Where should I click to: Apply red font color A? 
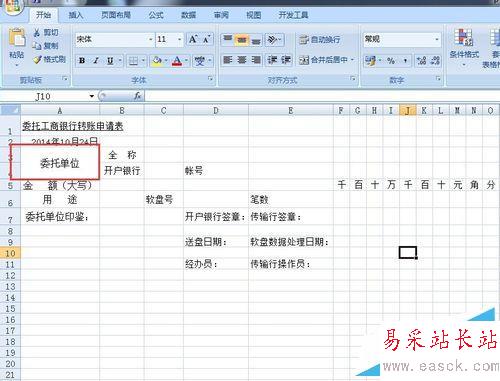[177, 61]
